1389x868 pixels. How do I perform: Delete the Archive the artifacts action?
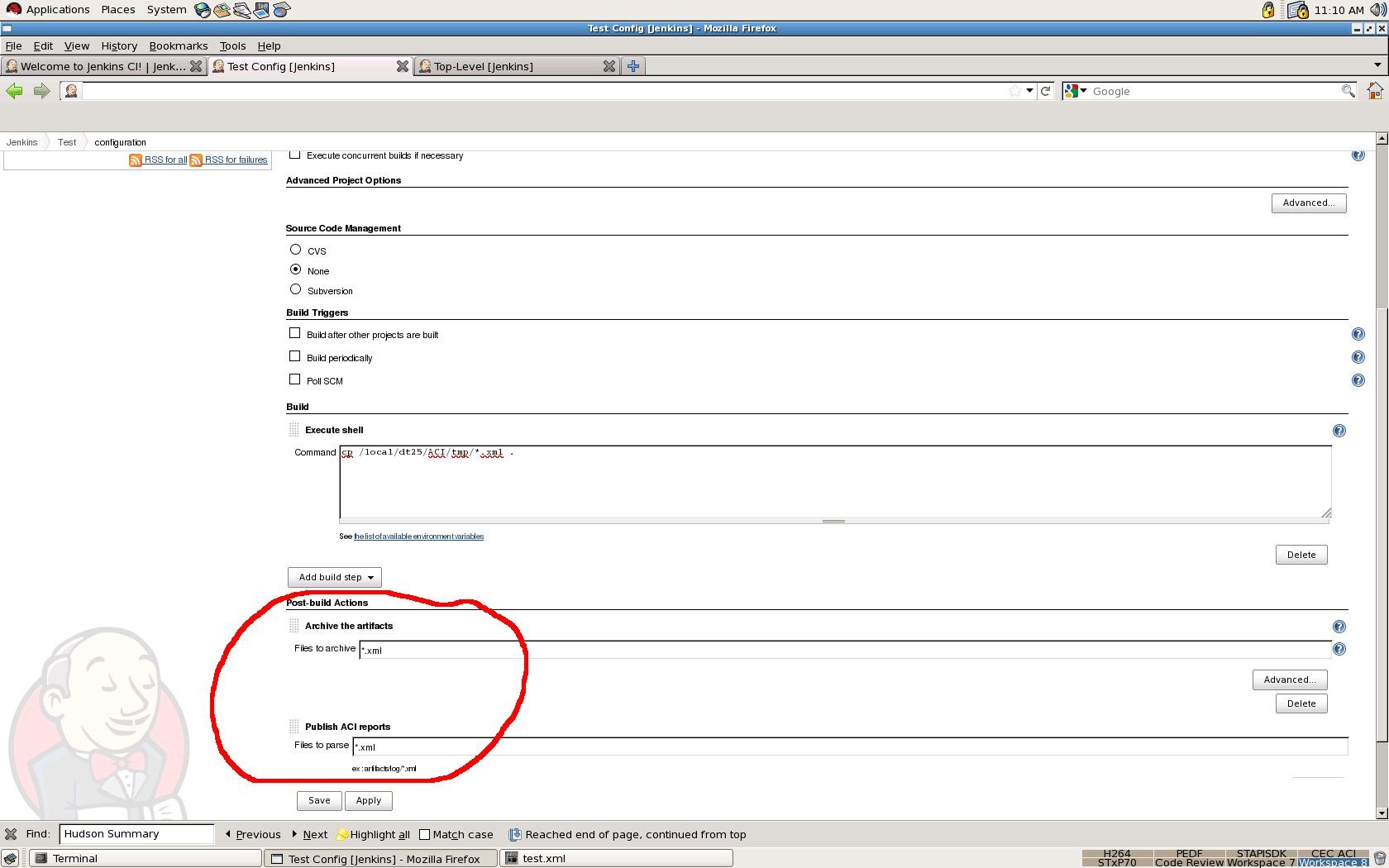click(x=1301, y=703)
